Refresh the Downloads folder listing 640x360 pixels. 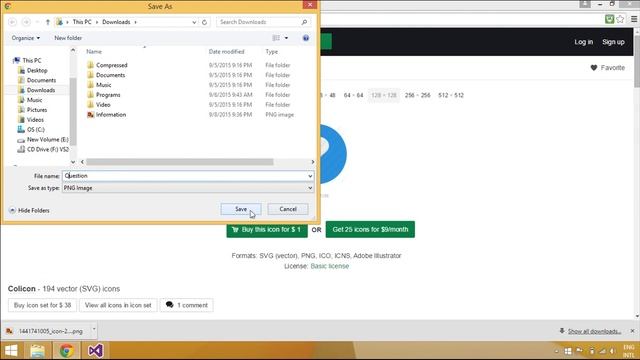click(204, 22)
